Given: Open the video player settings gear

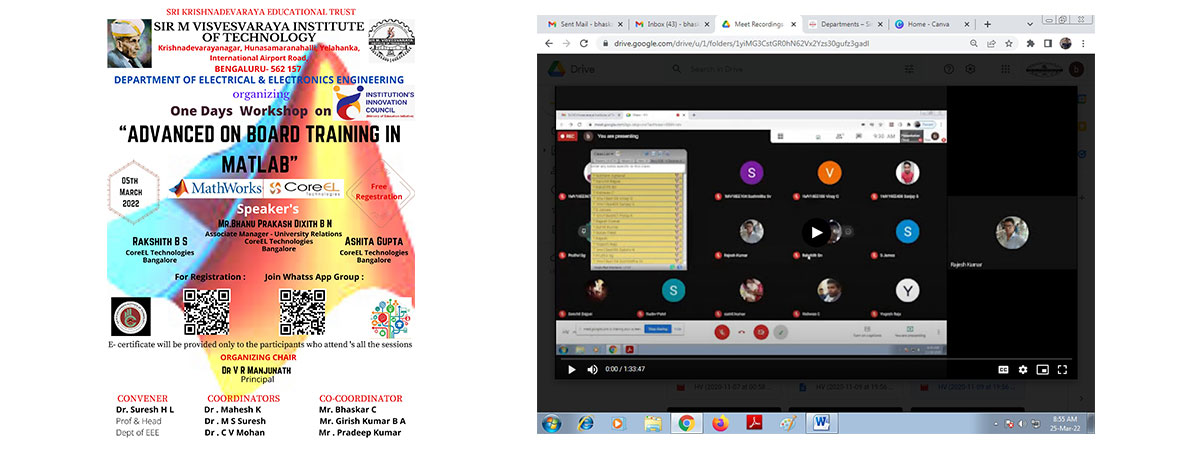Looking at the screenshot, I should 1023,369.
